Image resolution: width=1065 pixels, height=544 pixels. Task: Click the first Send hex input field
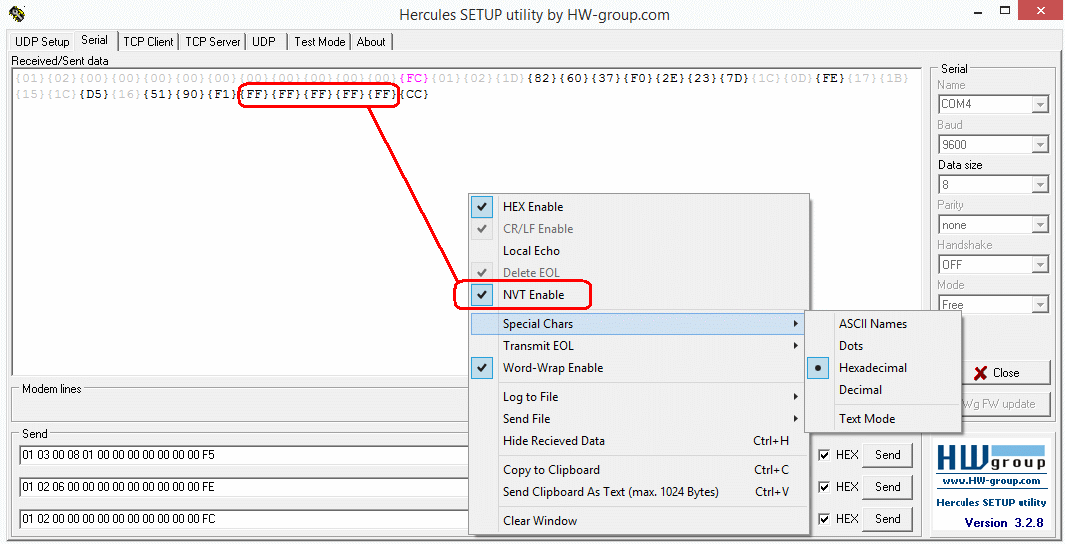click(x=240, y=455)
